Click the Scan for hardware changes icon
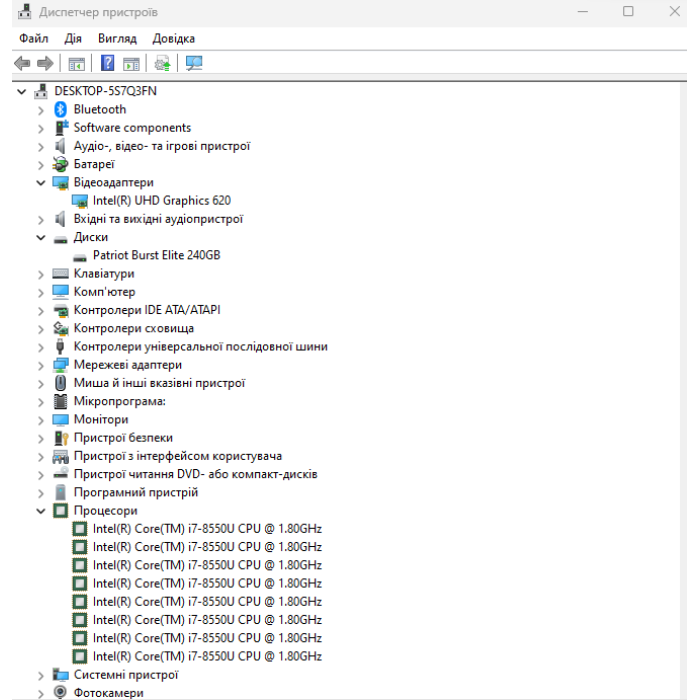Viewport: 700px width, 700px height. click(x=194, y=63)
